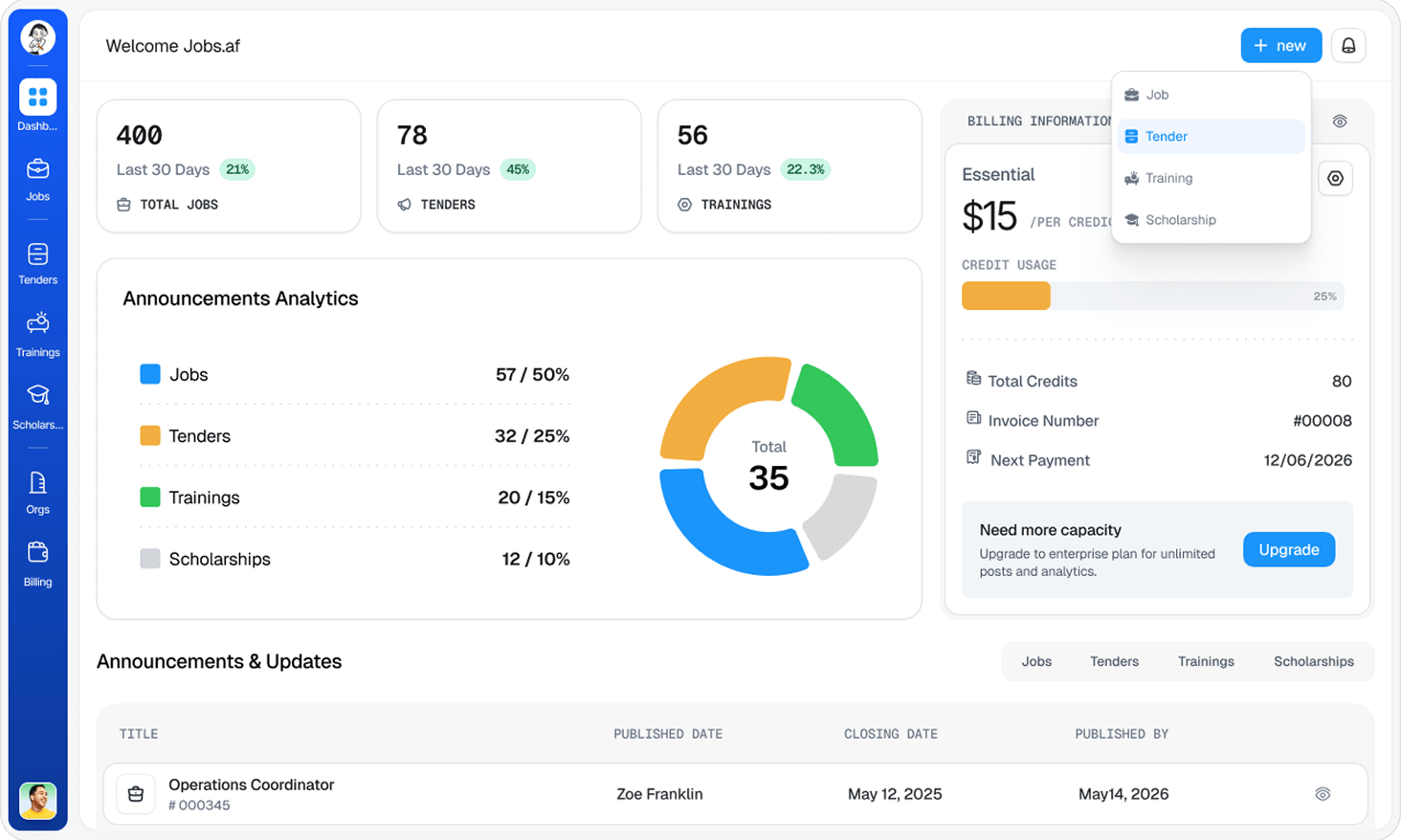Click the Jobs 57 / 50% value
Screen dimensions: 1401x840
[x=532, y=374]
